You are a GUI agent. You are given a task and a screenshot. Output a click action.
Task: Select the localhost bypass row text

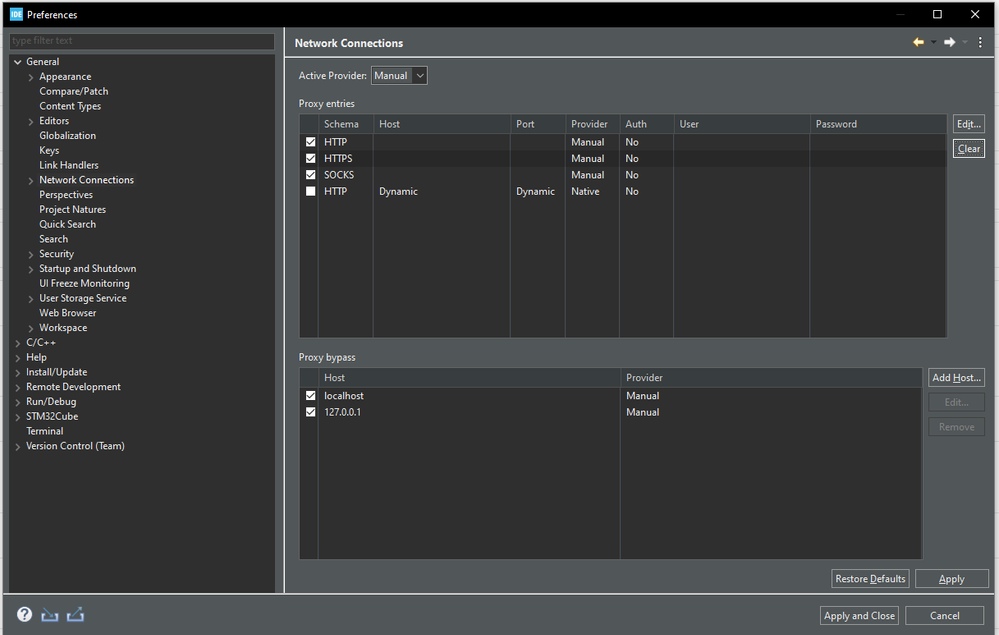344,396
